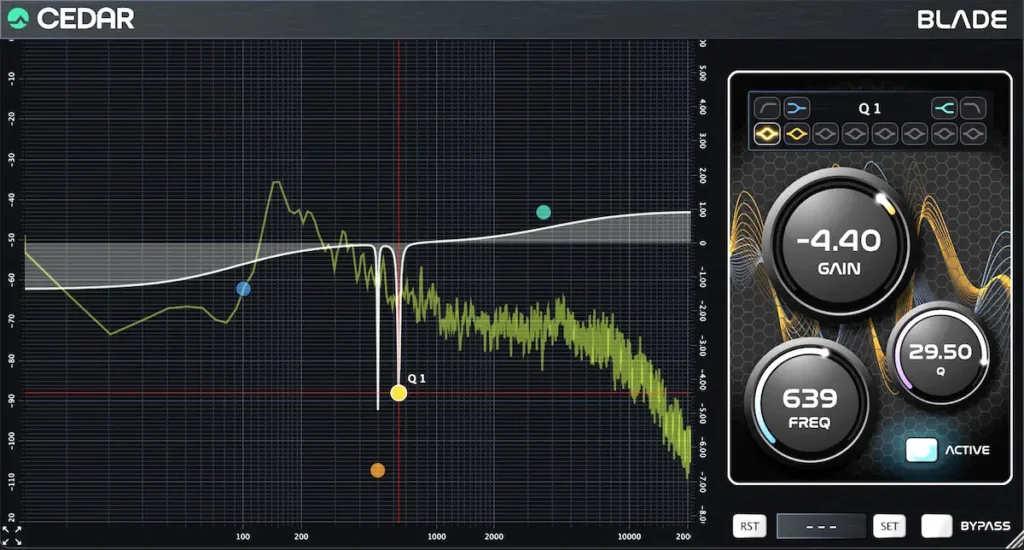1024x550 pixels.
Task: Select the third bell band icon
Action: tap(826, 135)
